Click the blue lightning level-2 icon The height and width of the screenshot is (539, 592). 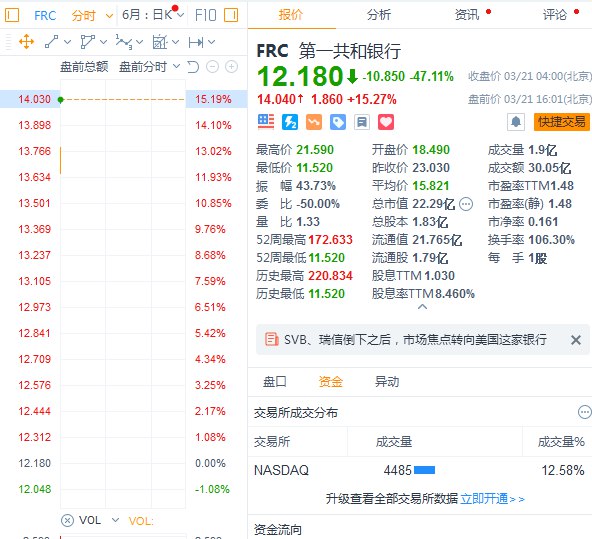tap(290, 122)
